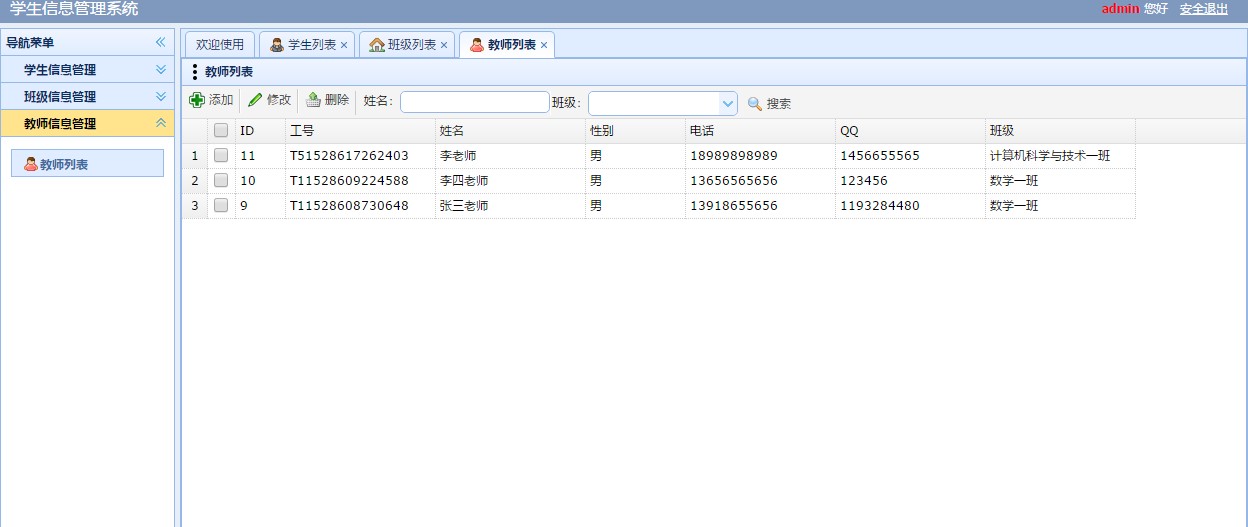1248x527 pixels.
Task: Open 教师列表 in the sidebar
Action: (x=87, y=164)
